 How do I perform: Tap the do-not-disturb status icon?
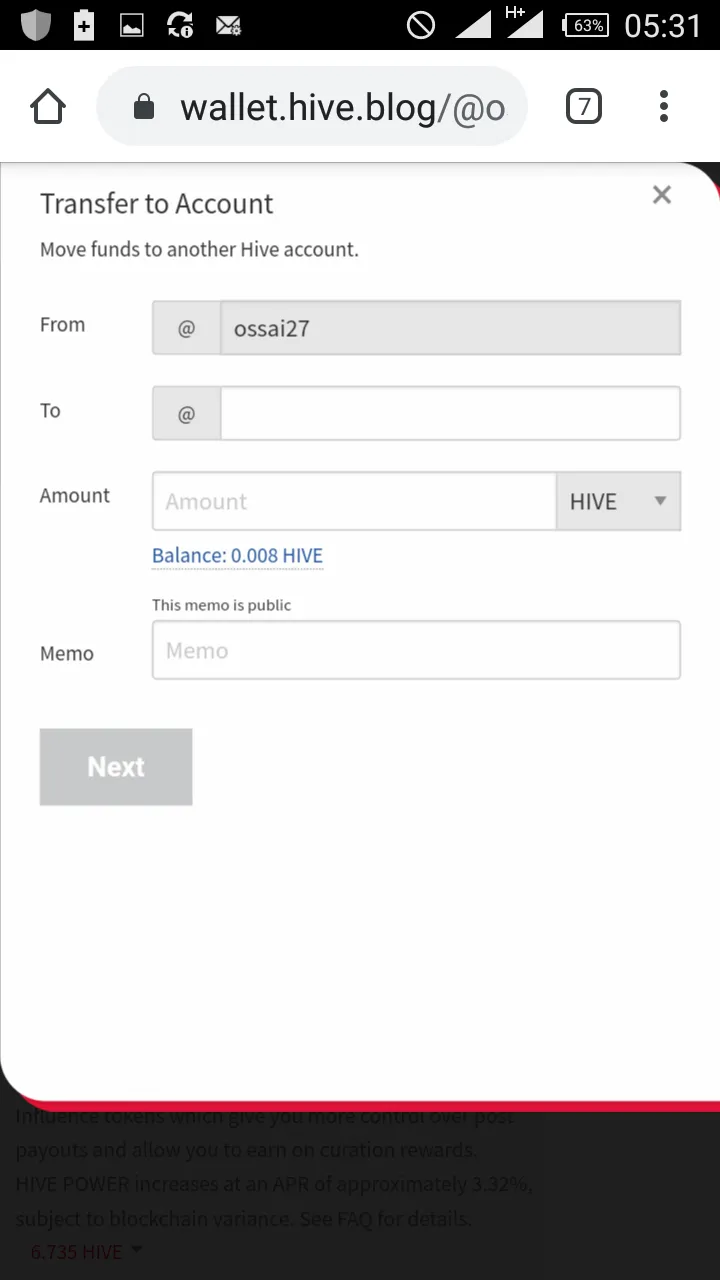(421, 25)
